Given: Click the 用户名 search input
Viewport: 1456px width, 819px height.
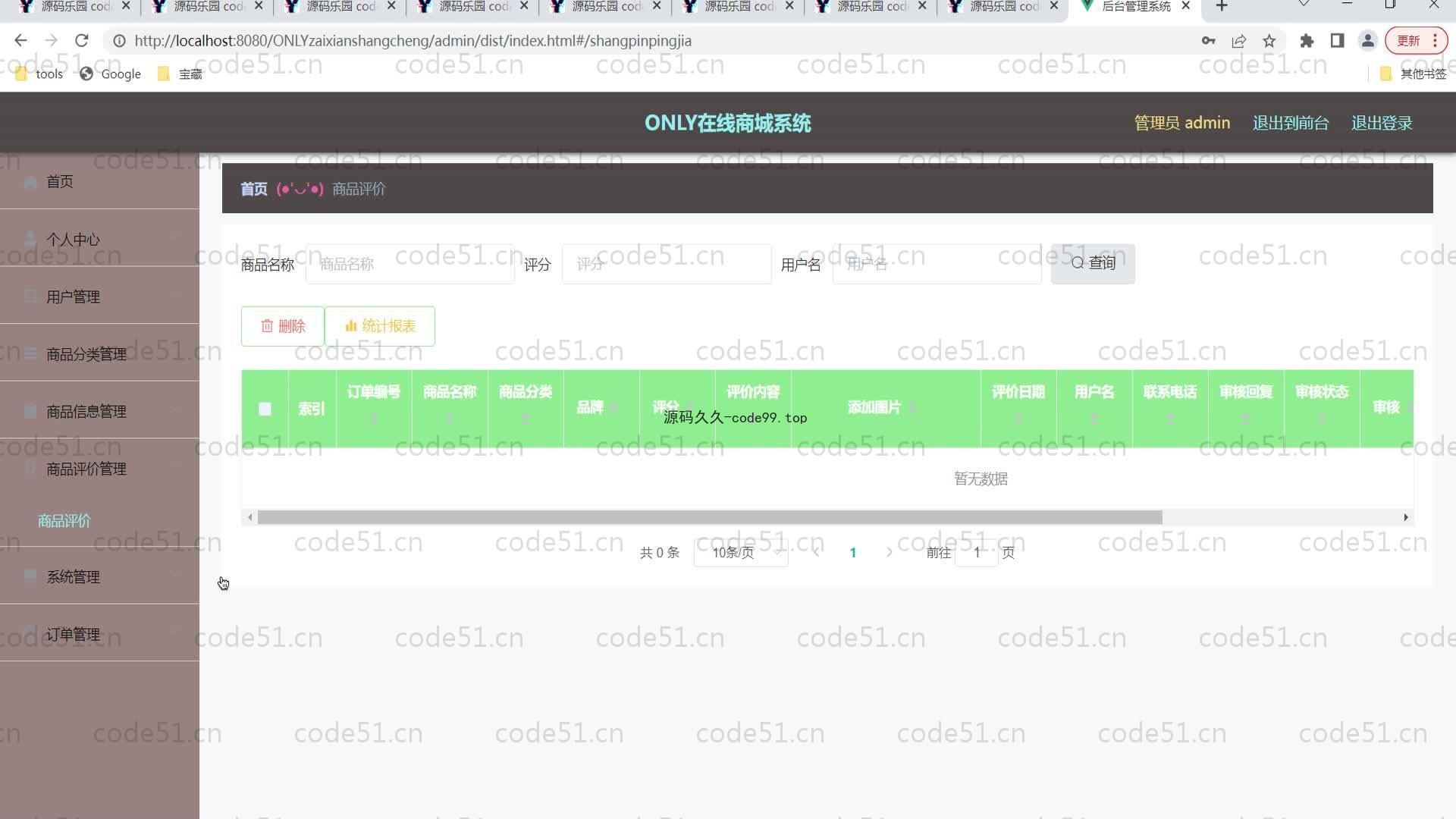Looking at the screenshot, I should [x=937, y=264].
